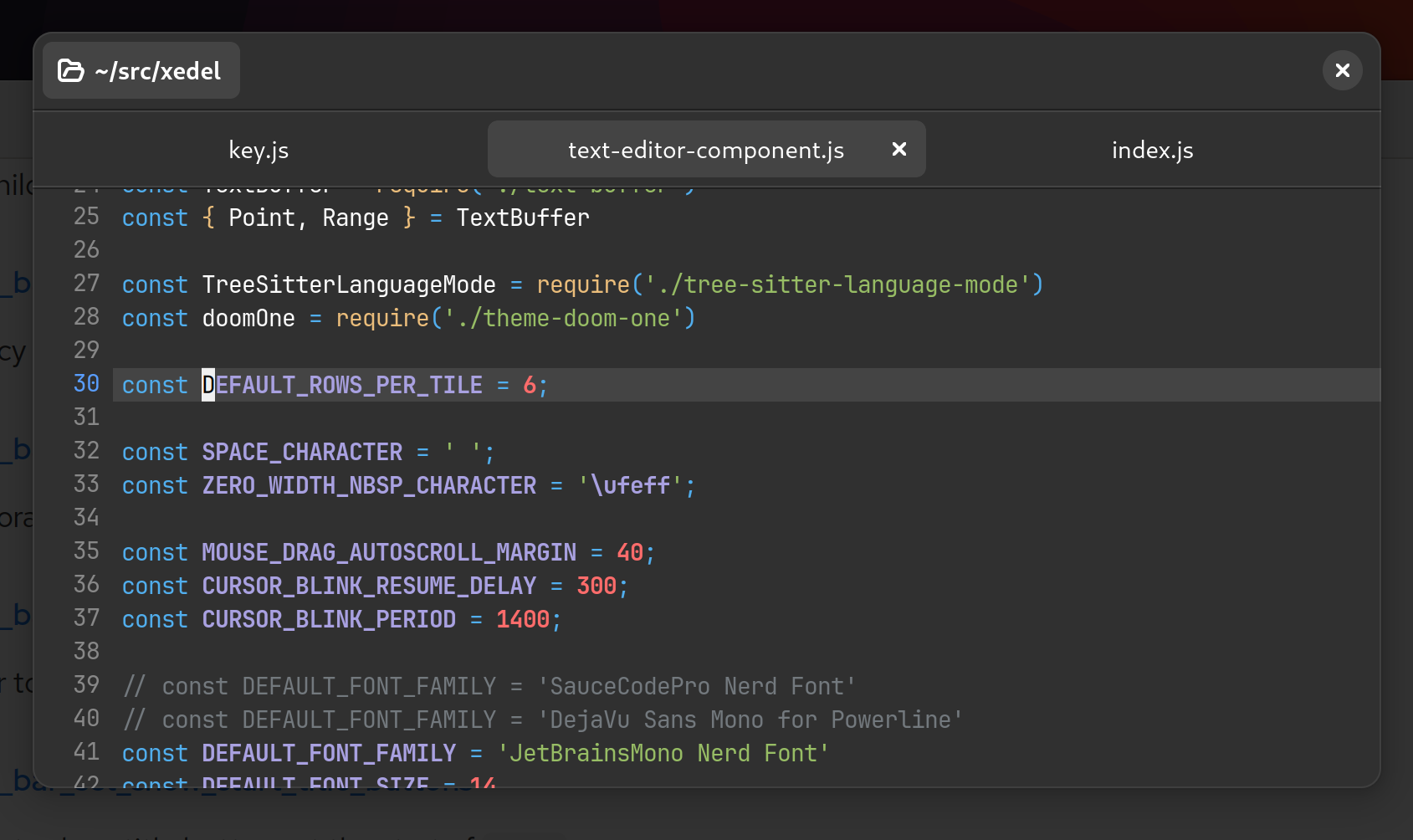Screen dimensions: 1413x840
Task: Click Range in the line 25 destructuring
Action: click(356, 218)
